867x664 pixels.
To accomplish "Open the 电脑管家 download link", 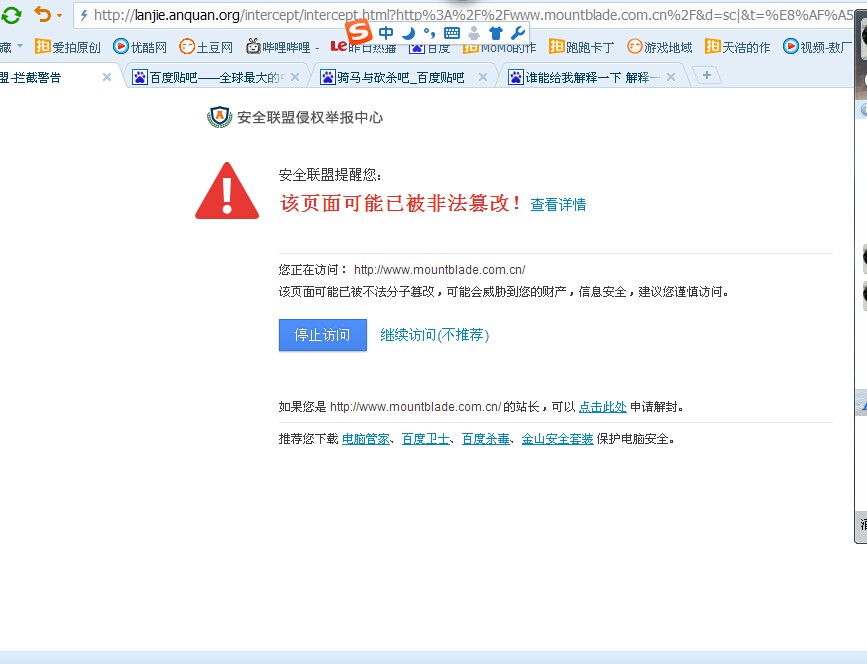I will pos(365,439).
